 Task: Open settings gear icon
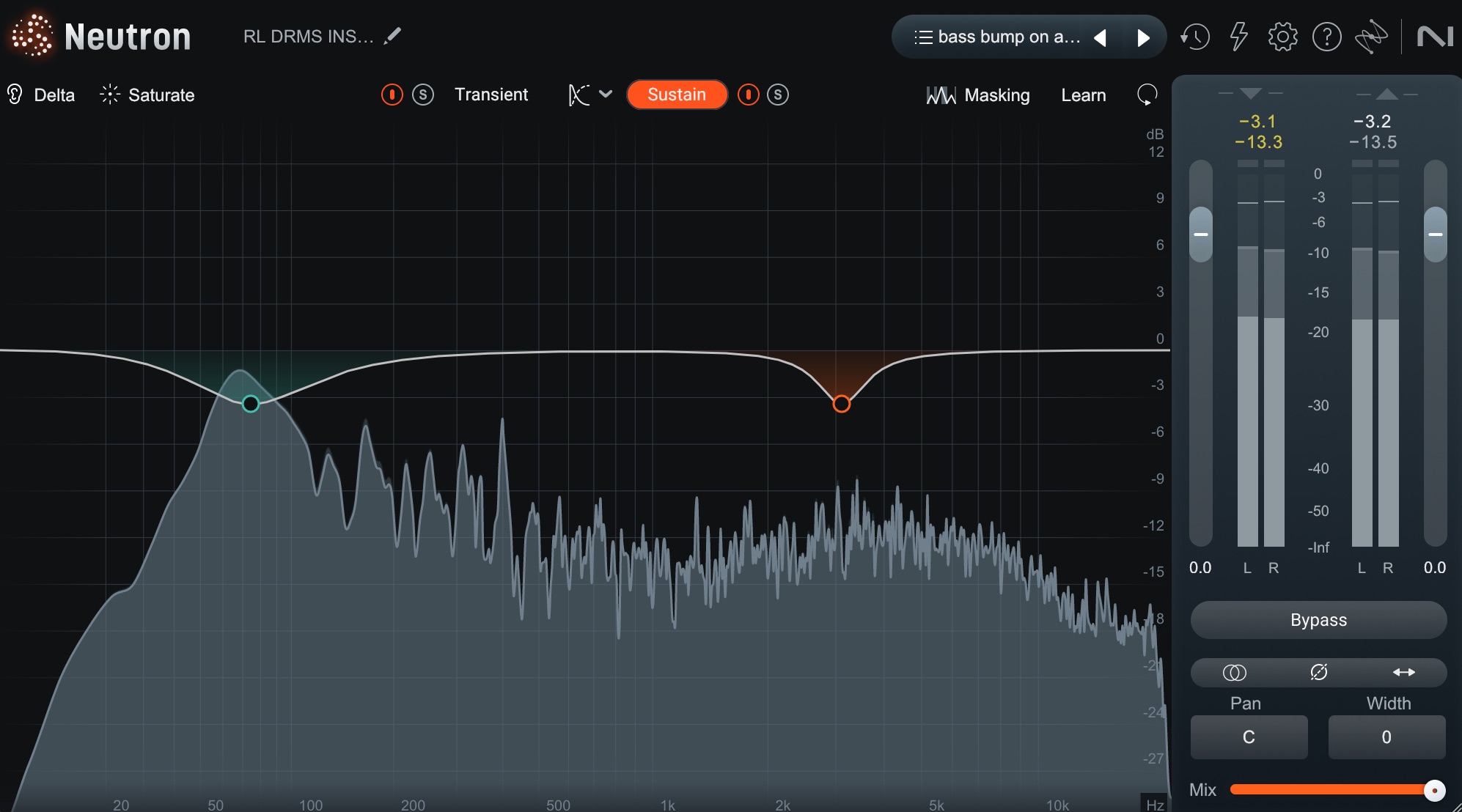point(1282,37)
